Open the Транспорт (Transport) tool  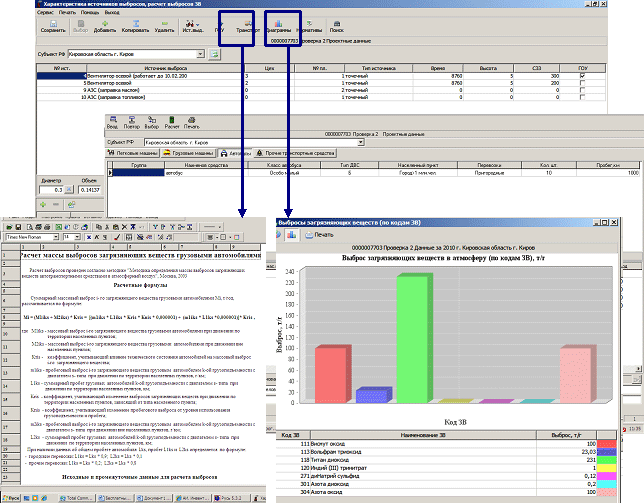241,26
